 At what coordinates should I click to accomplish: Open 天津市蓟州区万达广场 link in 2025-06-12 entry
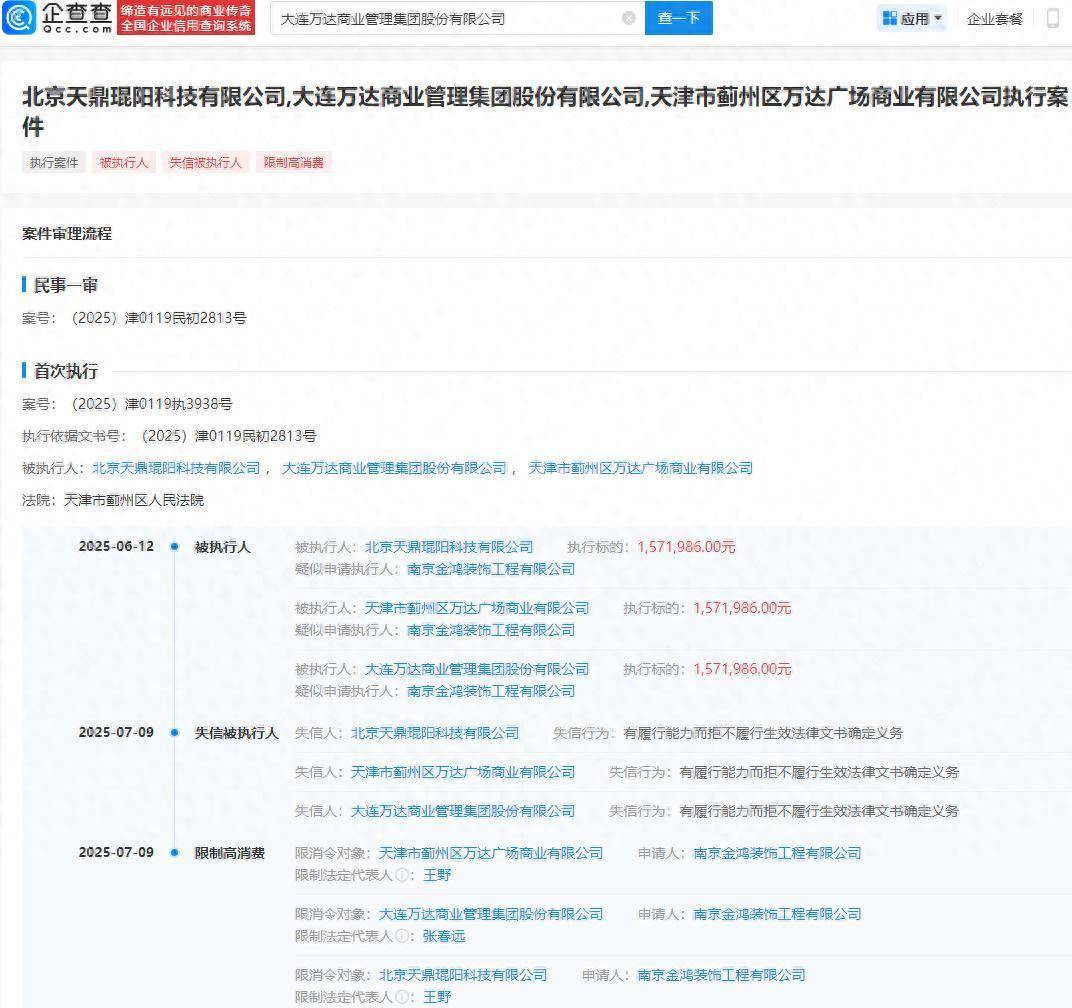pyautogui.click(x=477, y=608)
